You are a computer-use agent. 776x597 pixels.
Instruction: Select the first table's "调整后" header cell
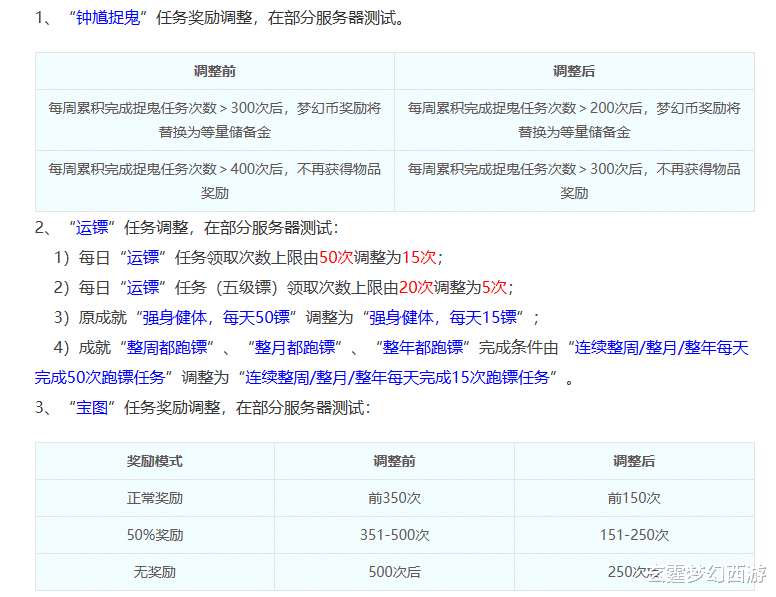pos(574,71)
